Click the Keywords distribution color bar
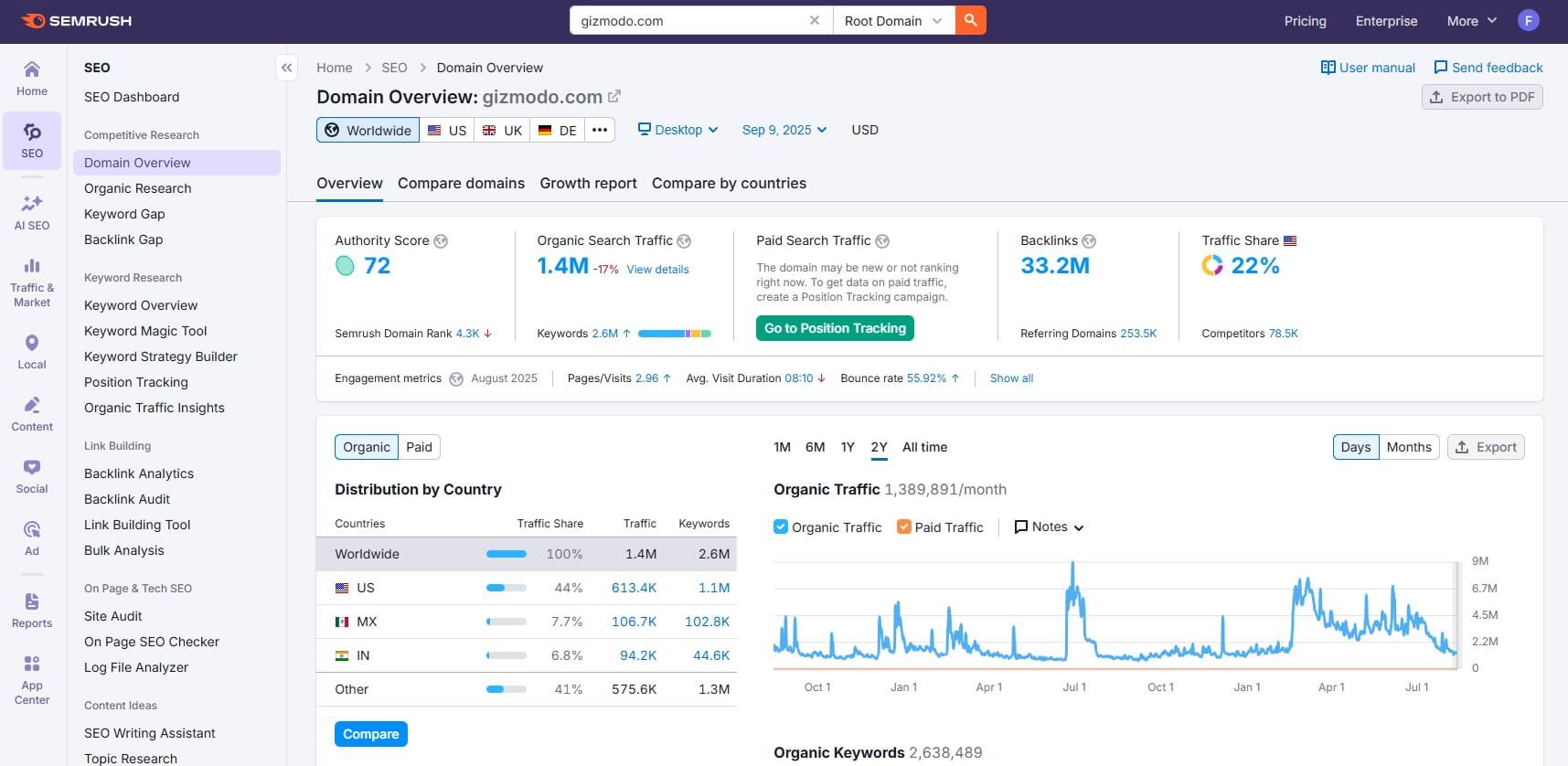 [675, 334]
